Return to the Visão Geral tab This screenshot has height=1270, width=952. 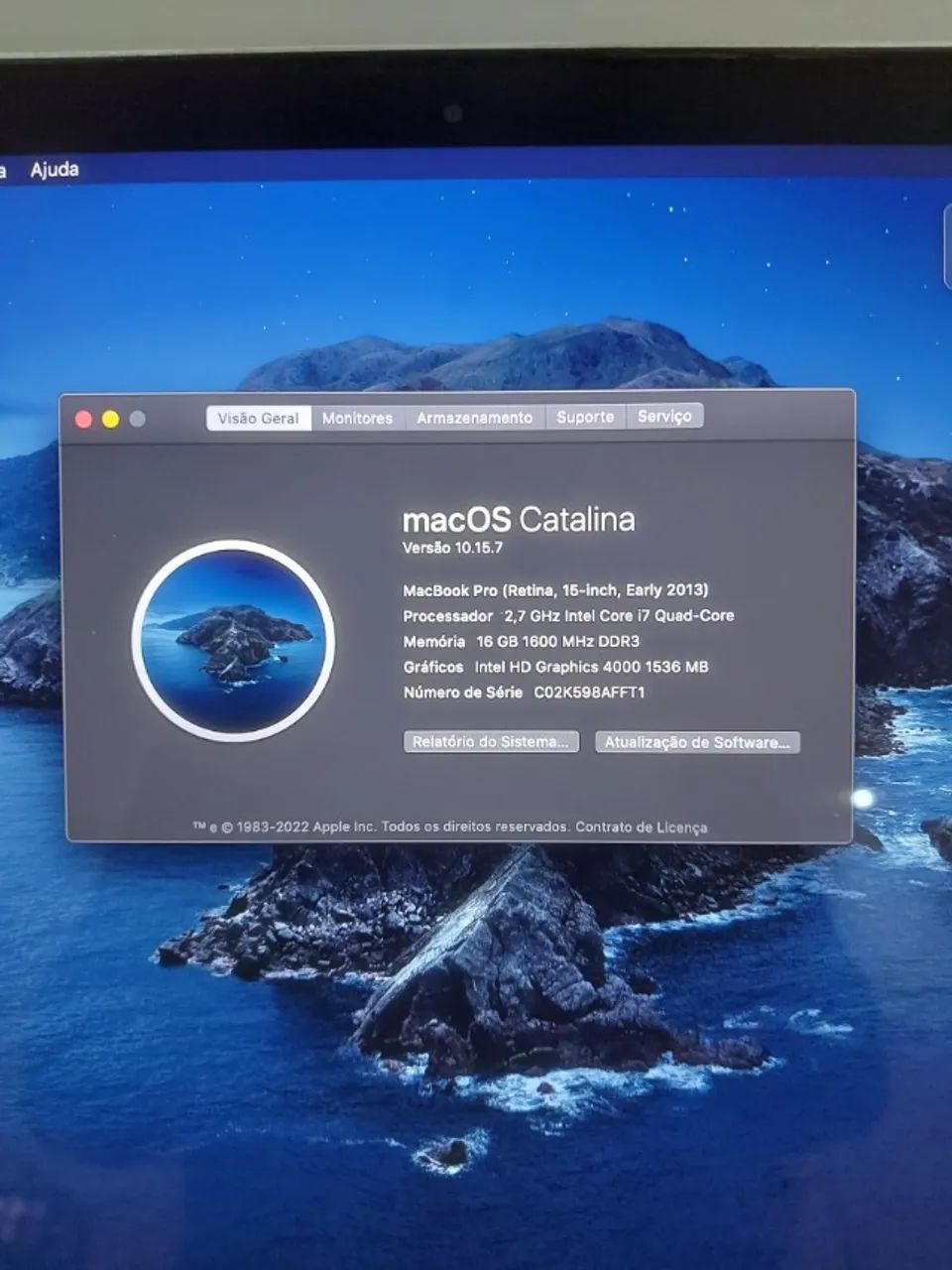tap(259, 418)
